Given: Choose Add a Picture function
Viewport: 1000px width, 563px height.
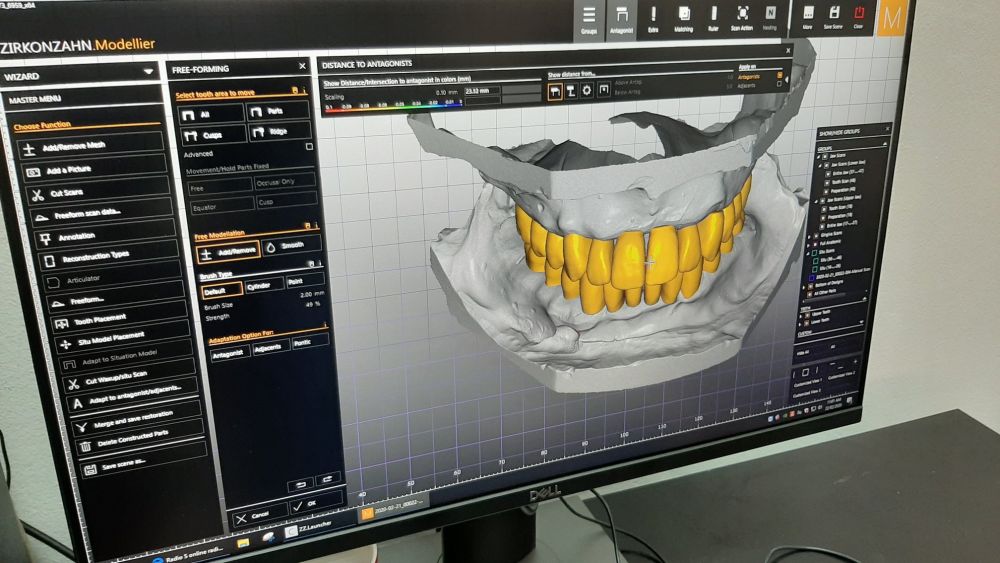Looking at the screenshot, I should pyautogui.click(x=94, y=170).
